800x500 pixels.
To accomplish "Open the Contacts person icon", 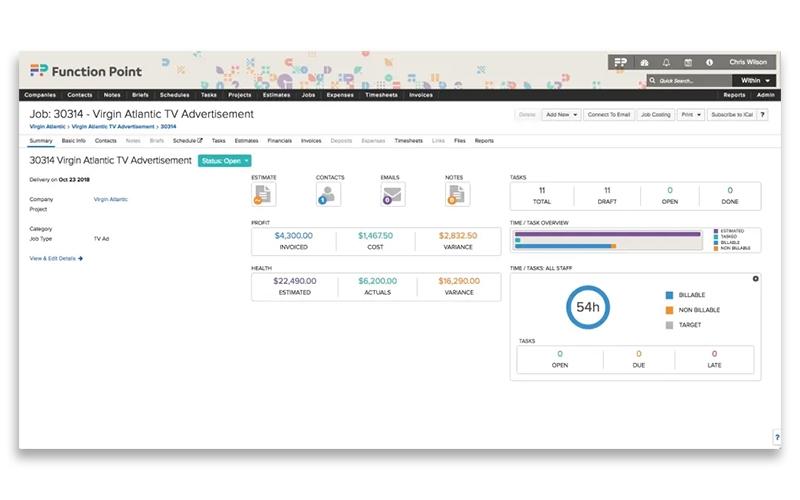I will tap(328, 194).
